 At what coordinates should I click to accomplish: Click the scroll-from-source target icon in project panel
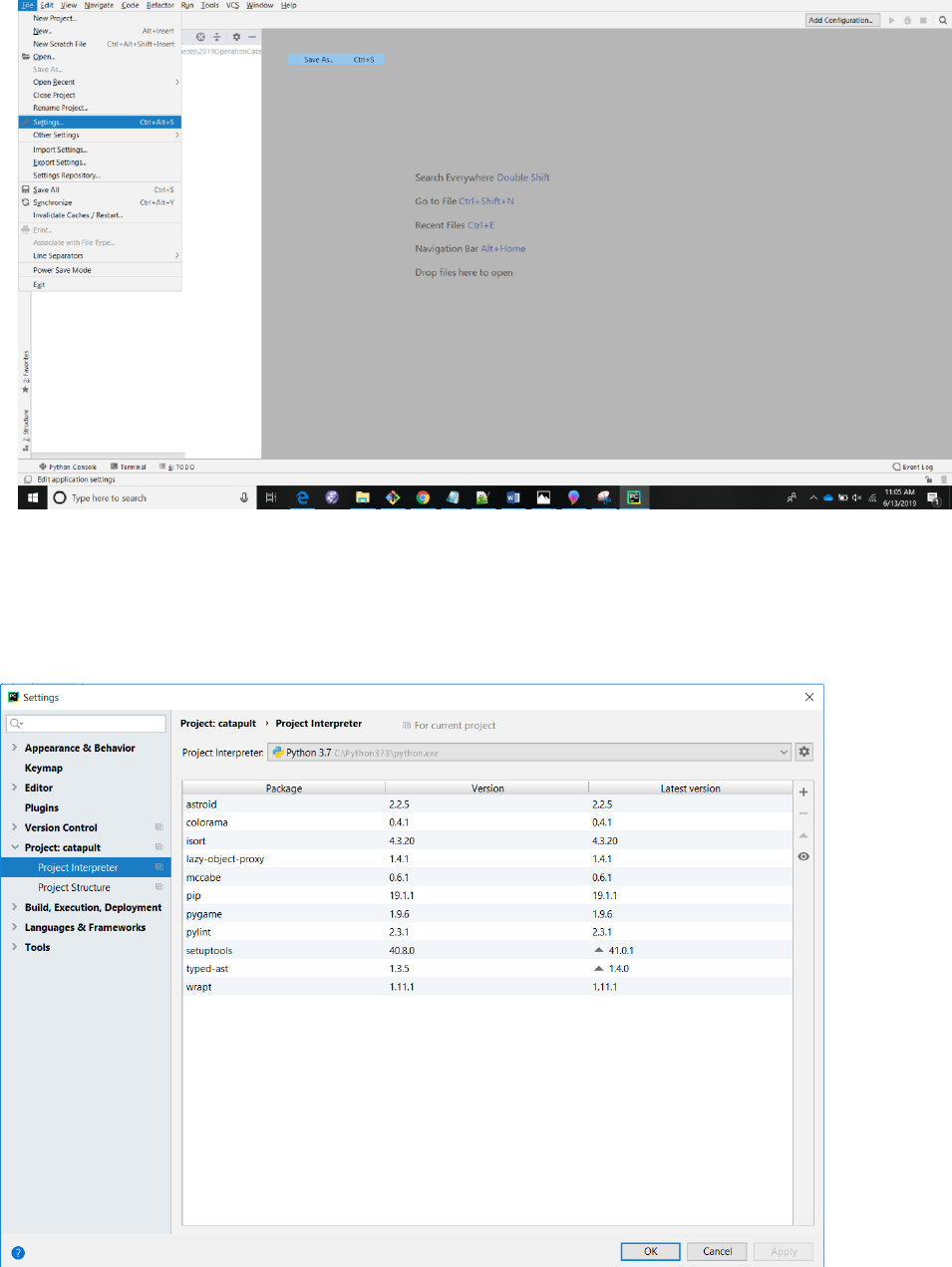200,37
